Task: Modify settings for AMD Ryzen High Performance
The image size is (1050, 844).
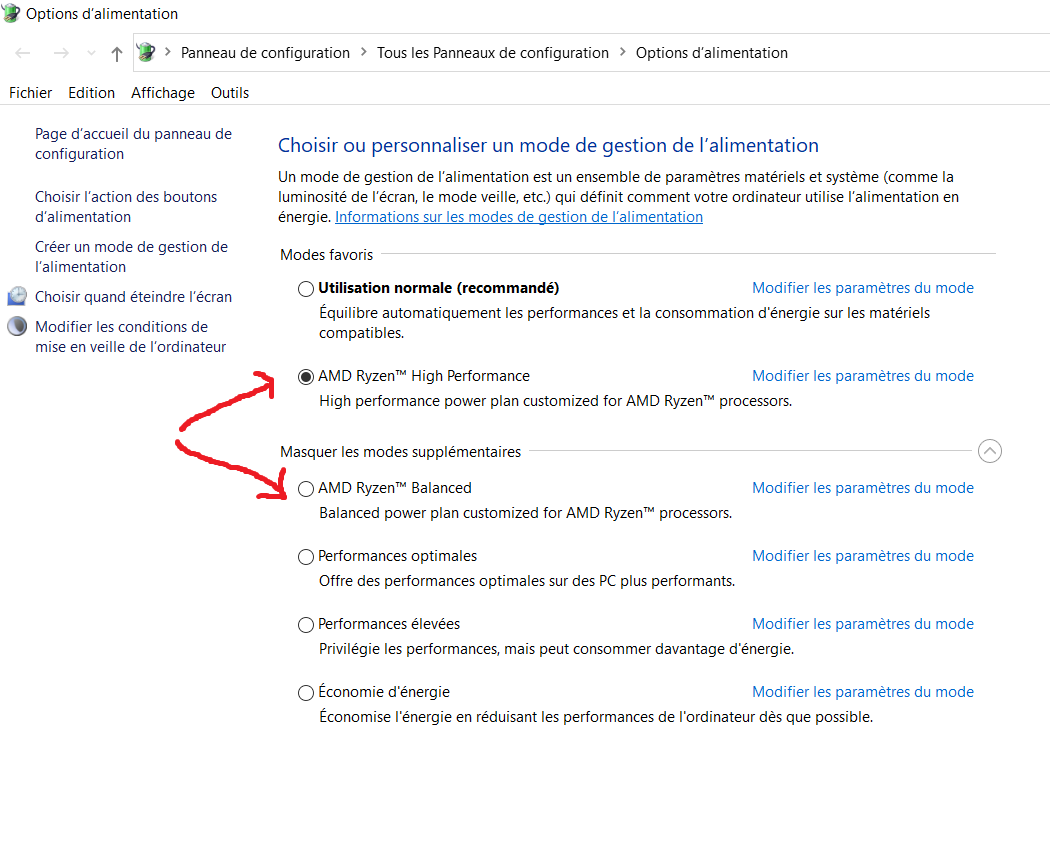Action: [x=862, y=376]
